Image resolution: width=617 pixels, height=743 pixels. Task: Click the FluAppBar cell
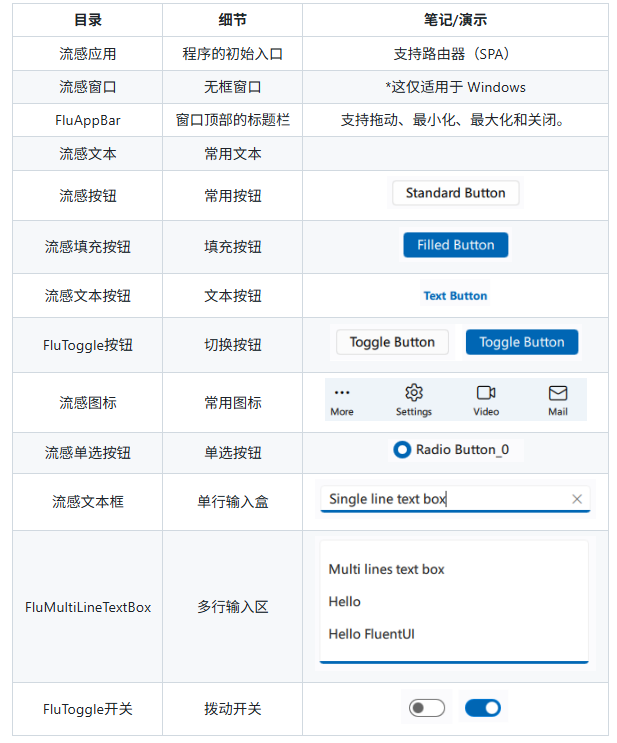(x=88, y=120)
